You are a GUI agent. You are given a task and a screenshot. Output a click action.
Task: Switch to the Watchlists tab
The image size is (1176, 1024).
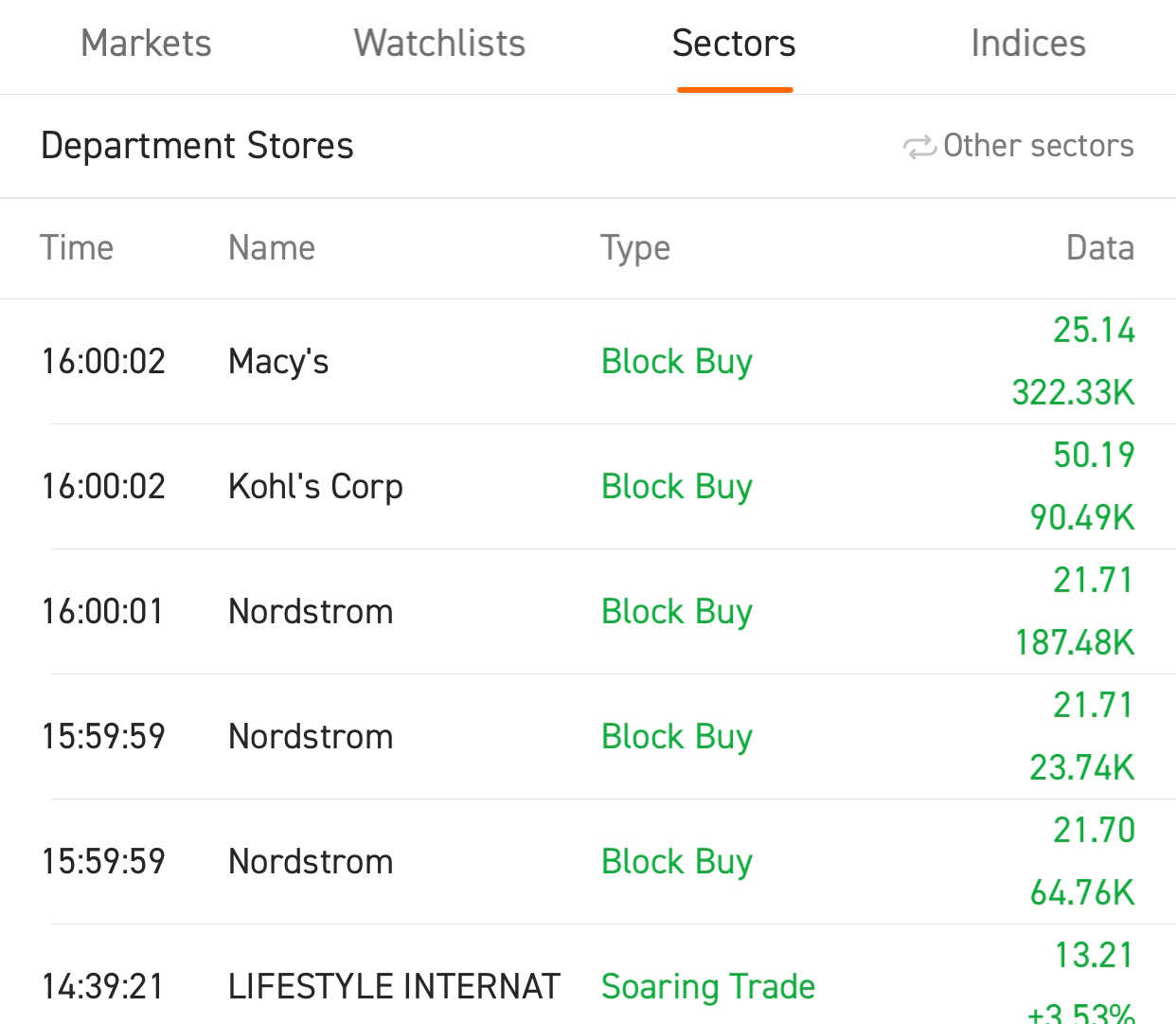coord(439,44)
